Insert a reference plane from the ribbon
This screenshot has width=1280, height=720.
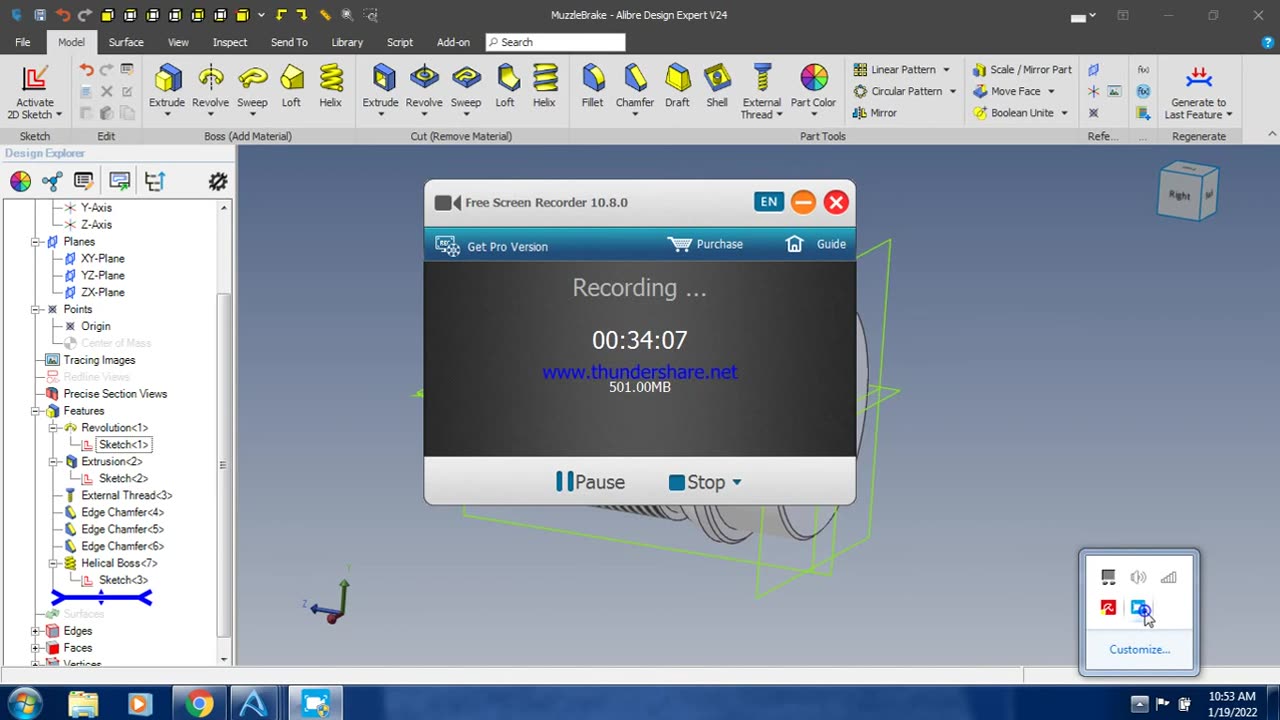tap(1094, 70)
